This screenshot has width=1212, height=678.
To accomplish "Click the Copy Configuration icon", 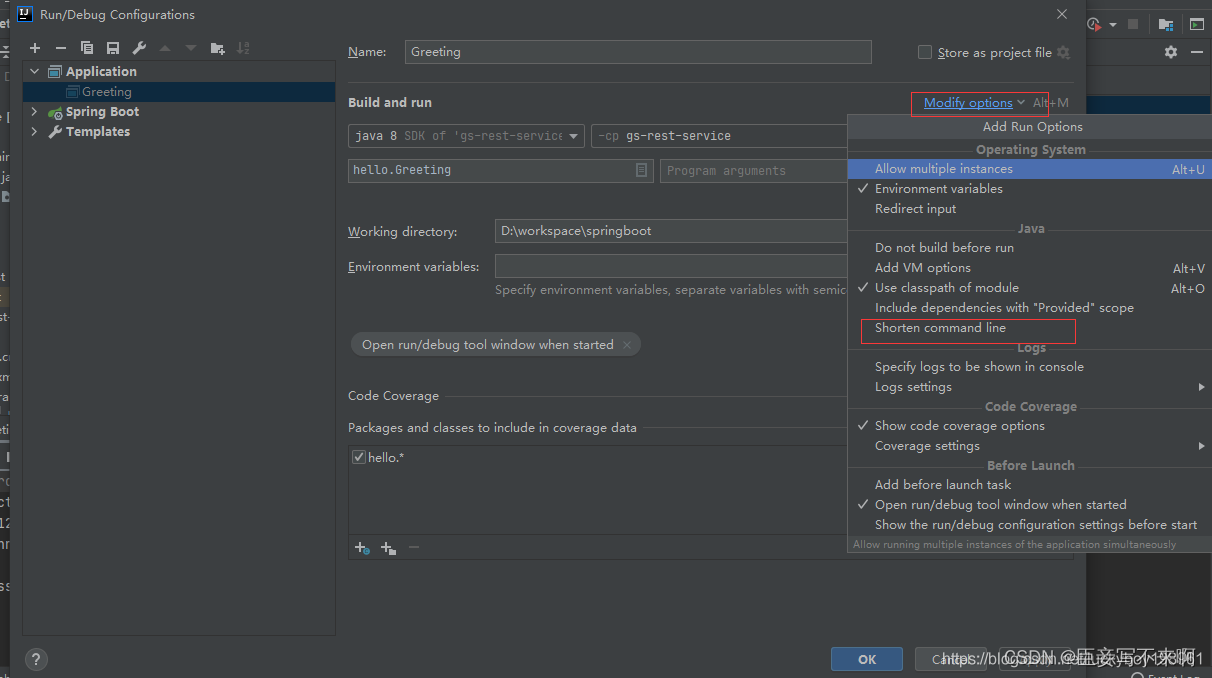I will 86,47.
